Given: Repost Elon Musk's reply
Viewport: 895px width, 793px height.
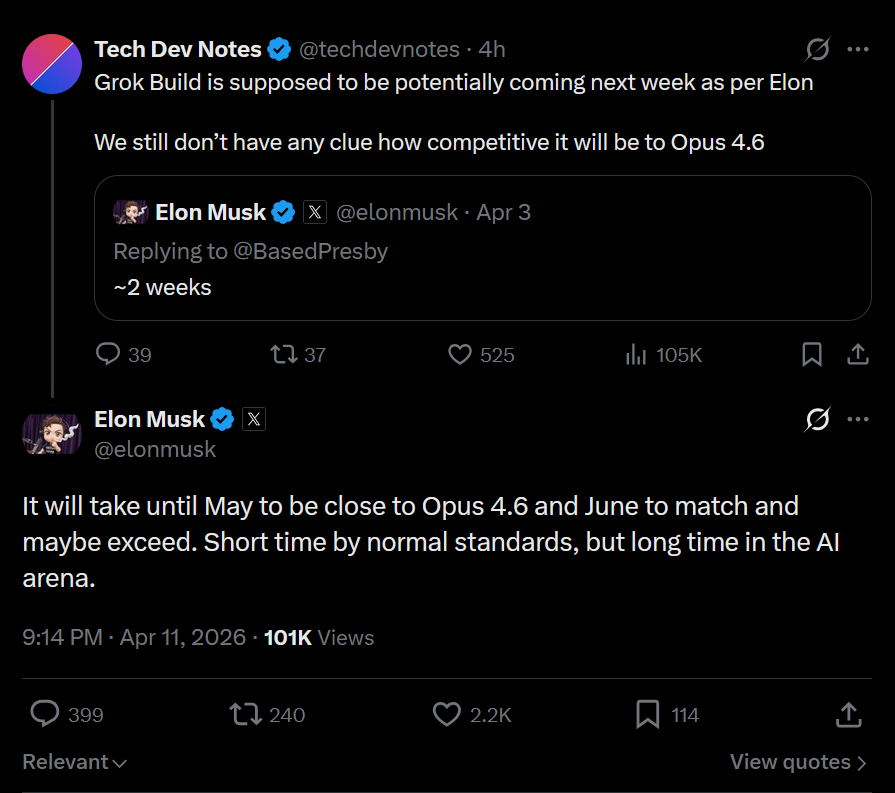Looking at the screenshot, I should pyautogui.click(x=244, y=714).
